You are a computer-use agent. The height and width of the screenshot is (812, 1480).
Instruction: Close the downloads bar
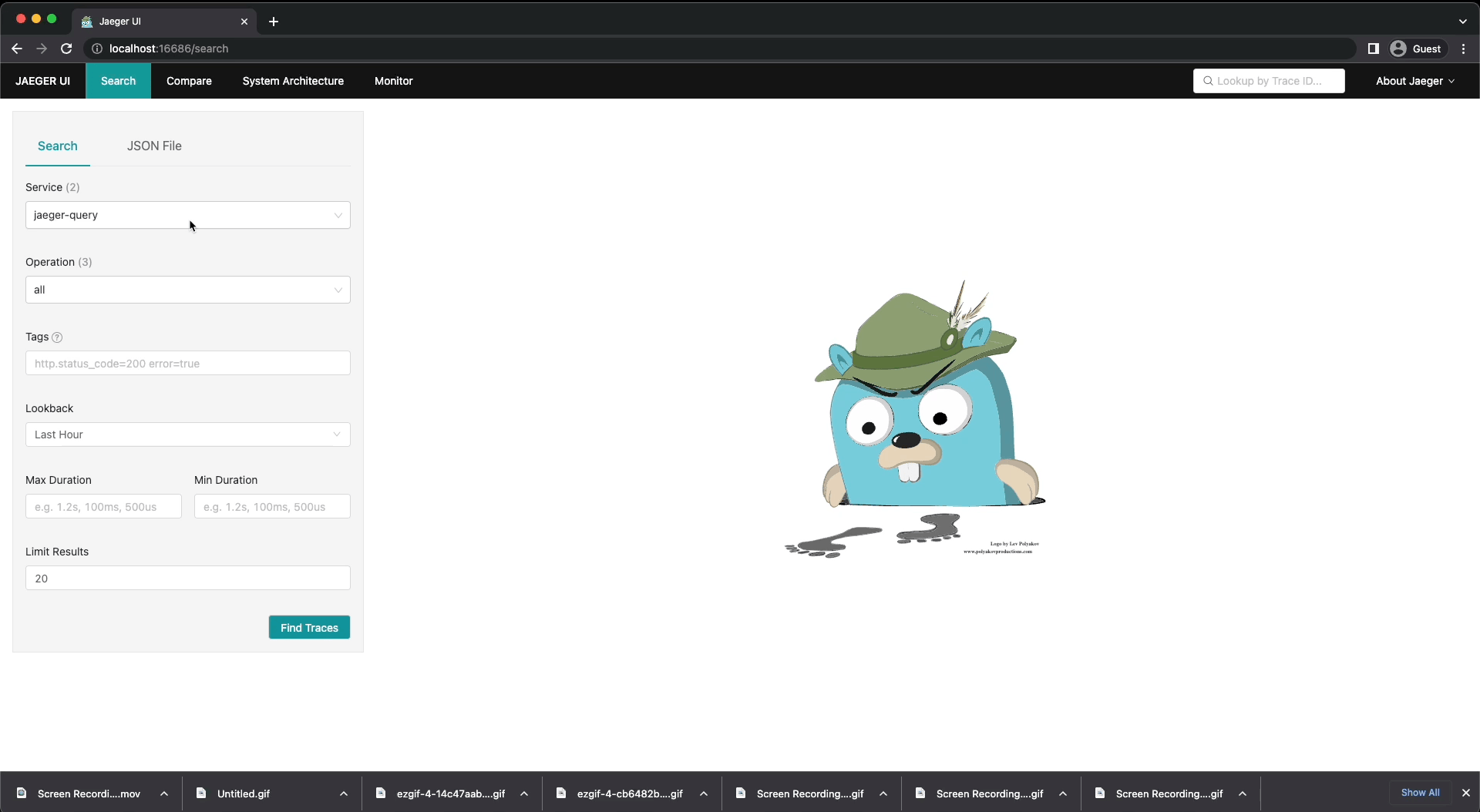coord(1465,793)
